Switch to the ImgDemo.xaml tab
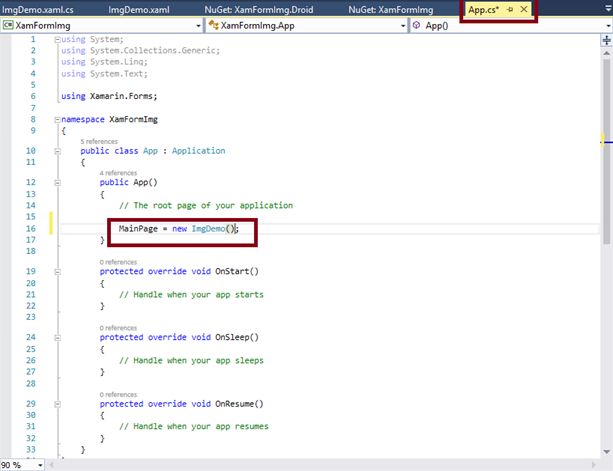The width and height of the screenshot is (613, 471). click(x=139, y=9)
